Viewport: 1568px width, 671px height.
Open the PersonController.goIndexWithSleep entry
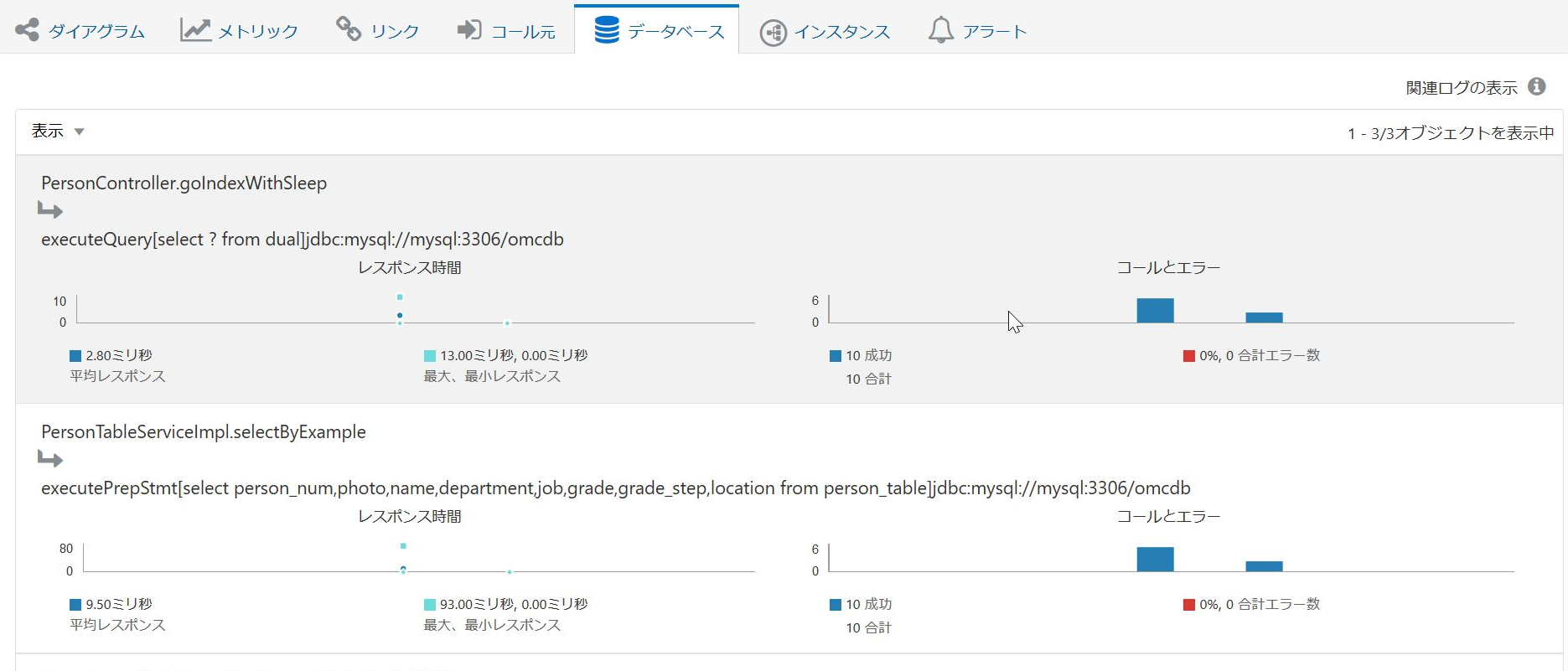[184, 183]
